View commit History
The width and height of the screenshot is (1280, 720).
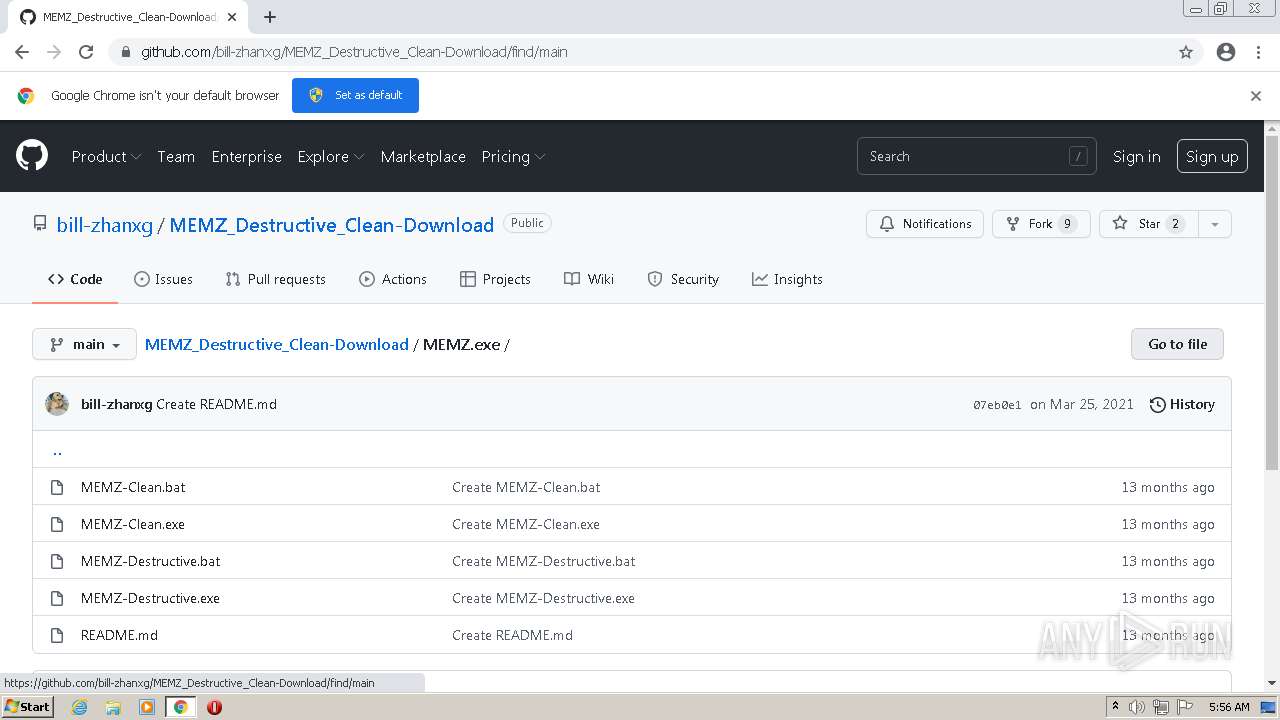click(x=1182, y=404)
